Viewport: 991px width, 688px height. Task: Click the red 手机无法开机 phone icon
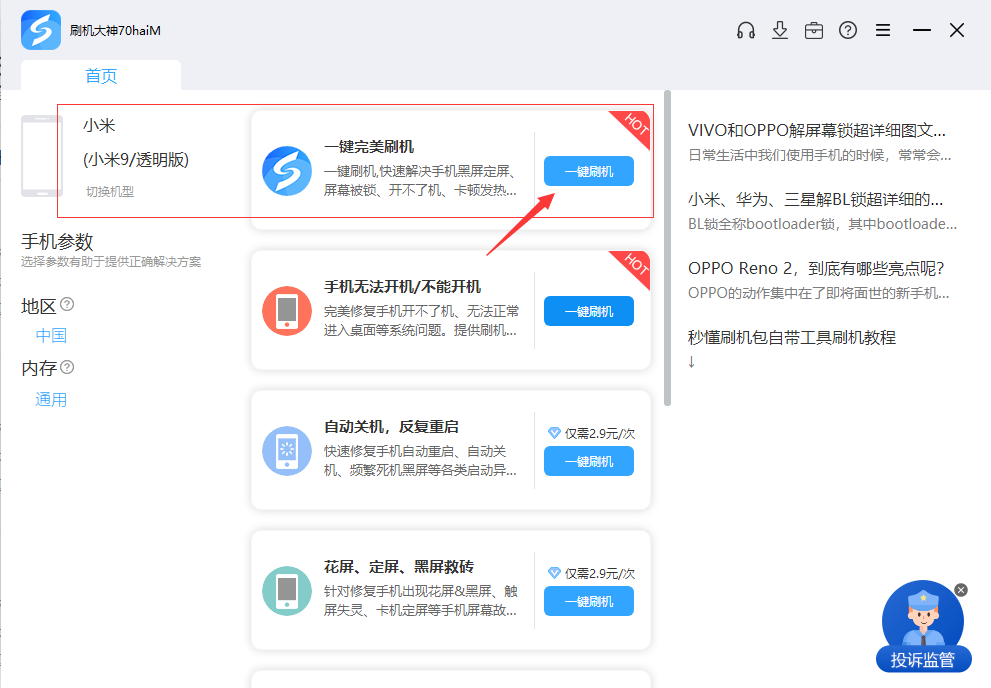(287, 311)
